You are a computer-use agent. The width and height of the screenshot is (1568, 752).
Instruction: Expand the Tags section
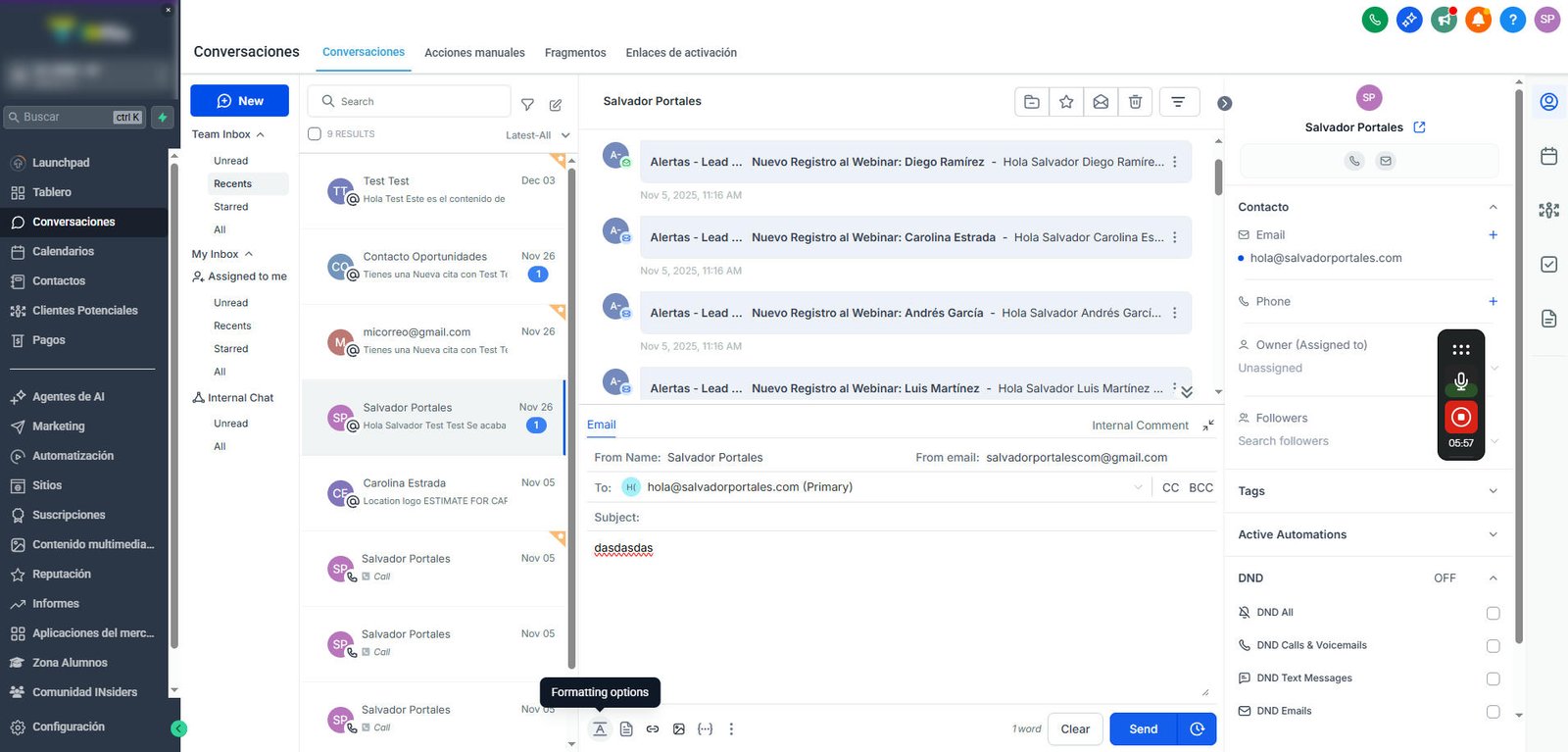[1494, 491]
